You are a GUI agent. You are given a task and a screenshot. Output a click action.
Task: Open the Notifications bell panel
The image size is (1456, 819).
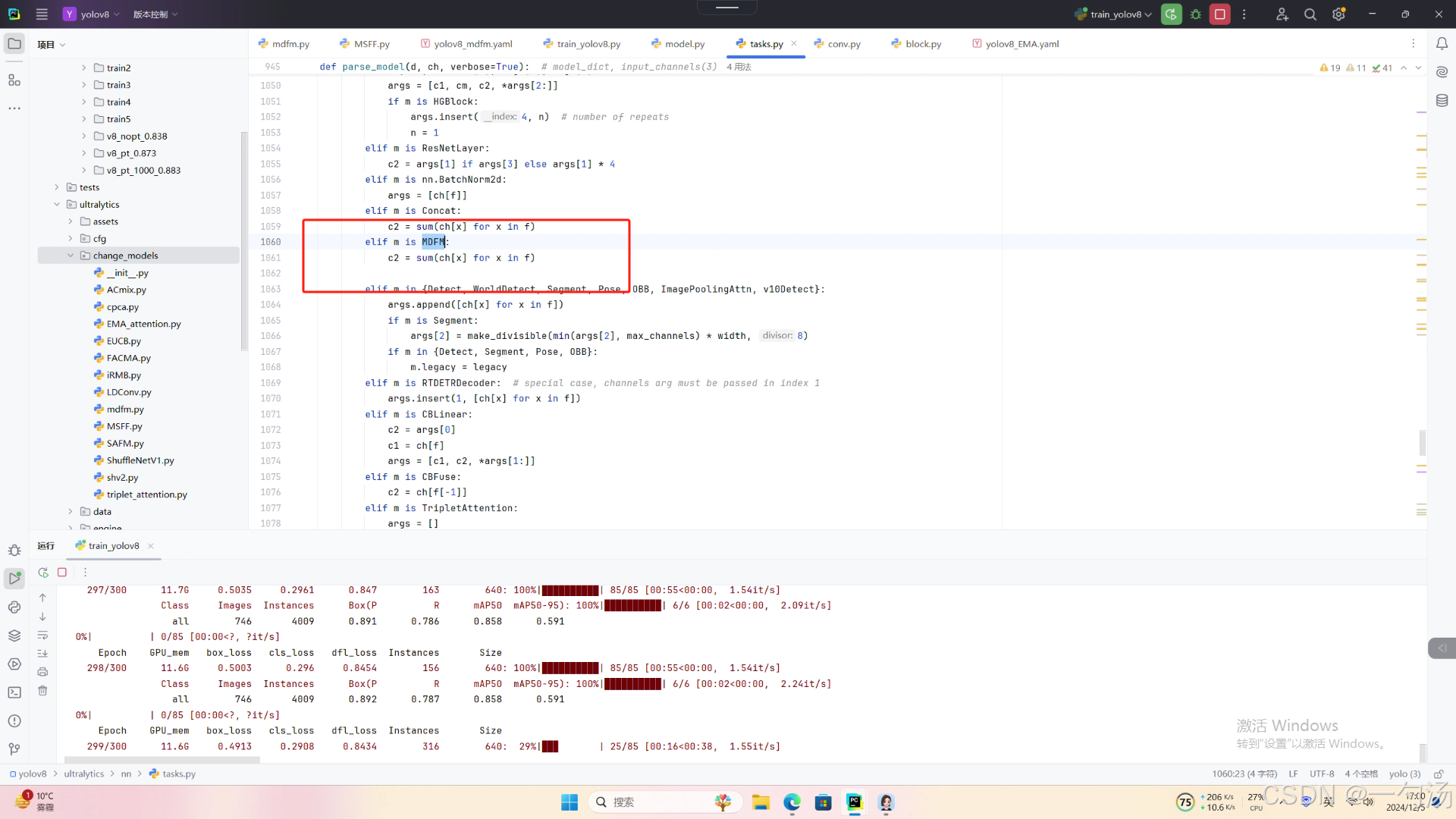1442,44
